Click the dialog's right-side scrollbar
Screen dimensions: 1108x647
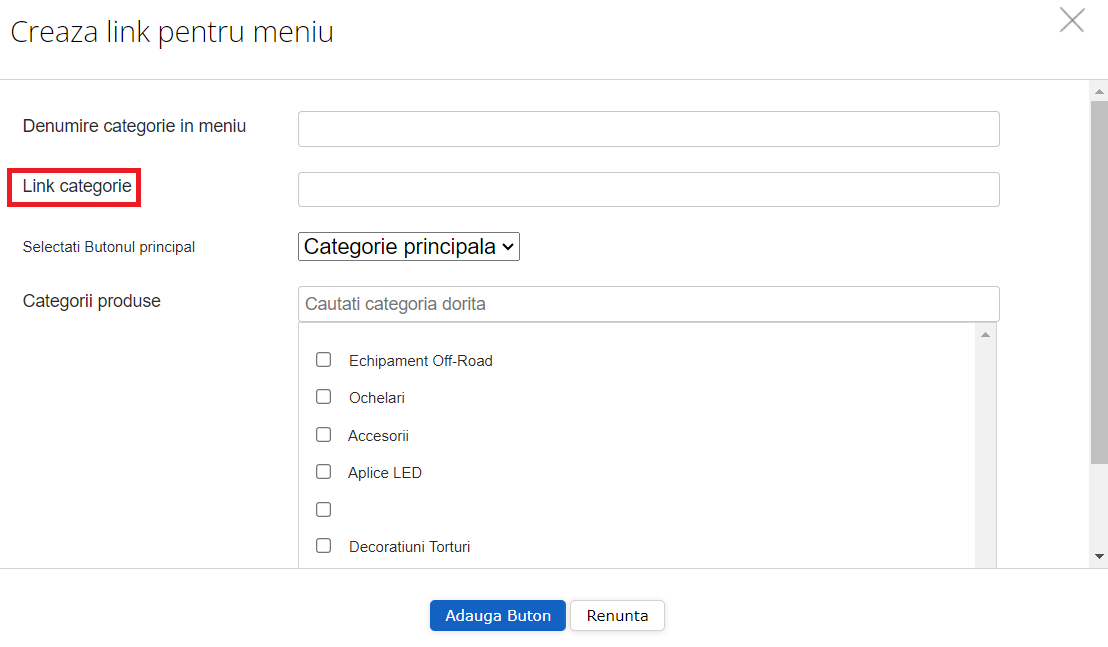[1098, 300]
